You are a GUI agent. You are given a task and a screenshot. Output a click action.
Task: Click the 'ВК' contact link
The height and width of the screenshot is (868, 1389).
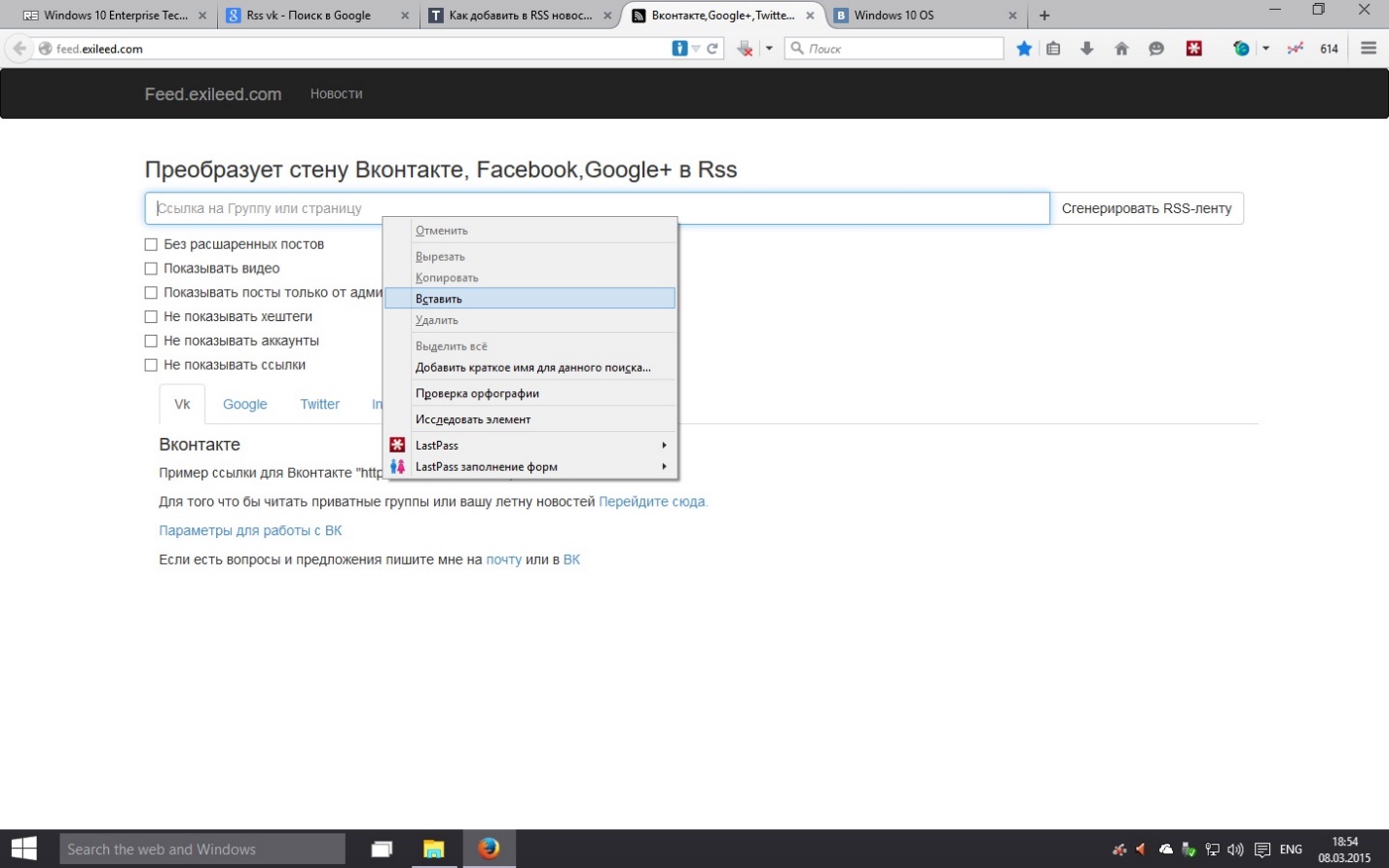[x=571, y=560]
